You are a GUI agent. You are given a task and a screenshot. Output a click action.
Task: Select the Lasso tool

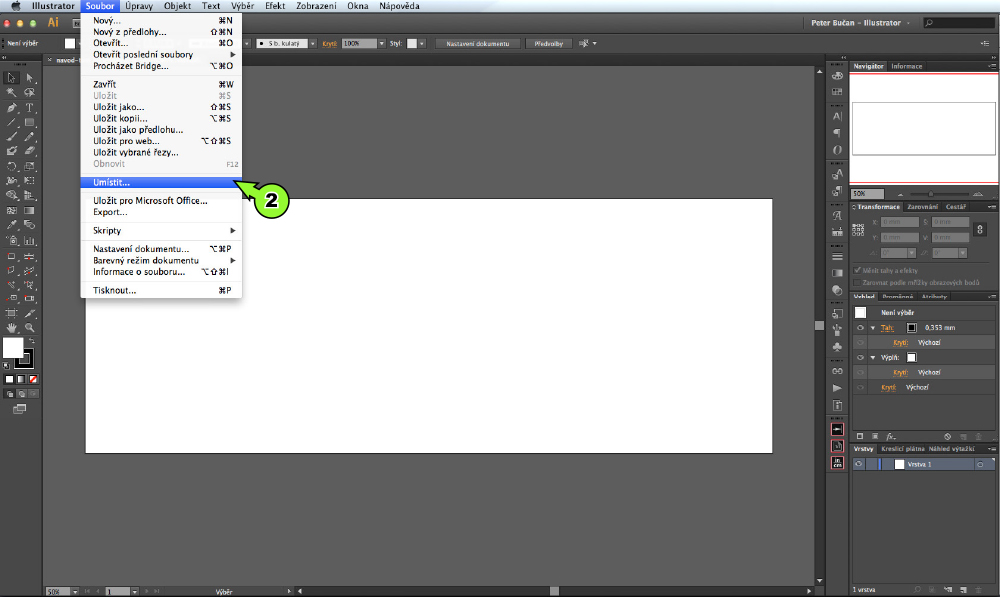(29, 92)
